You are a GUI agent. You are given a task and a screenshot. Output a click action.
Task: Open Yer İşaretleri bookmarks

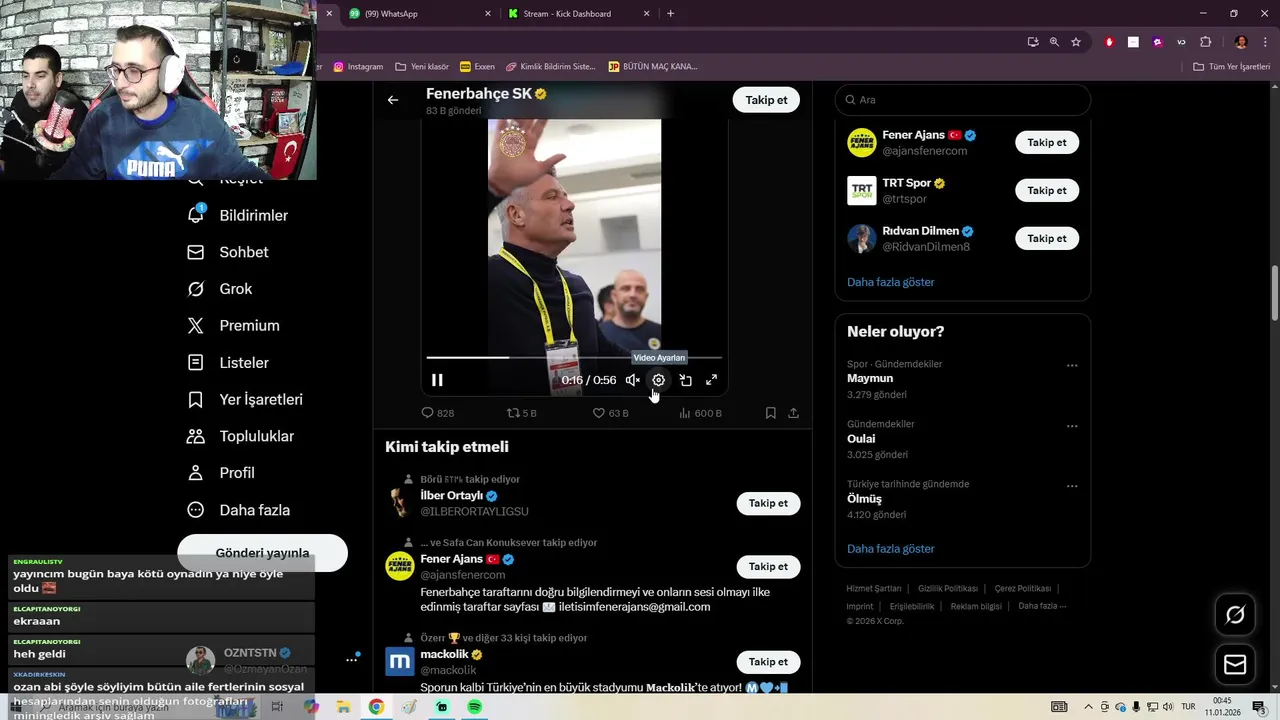pyautogui.click(x=245, y=400)
